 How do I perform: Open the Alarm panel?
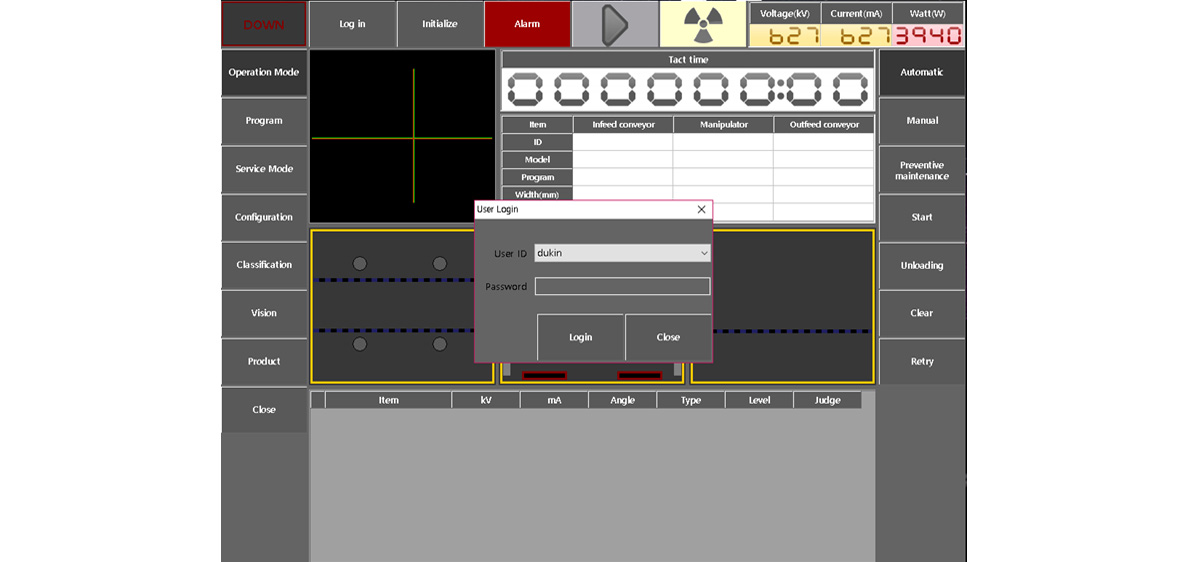pyautogui.click(x=527, y=24)
